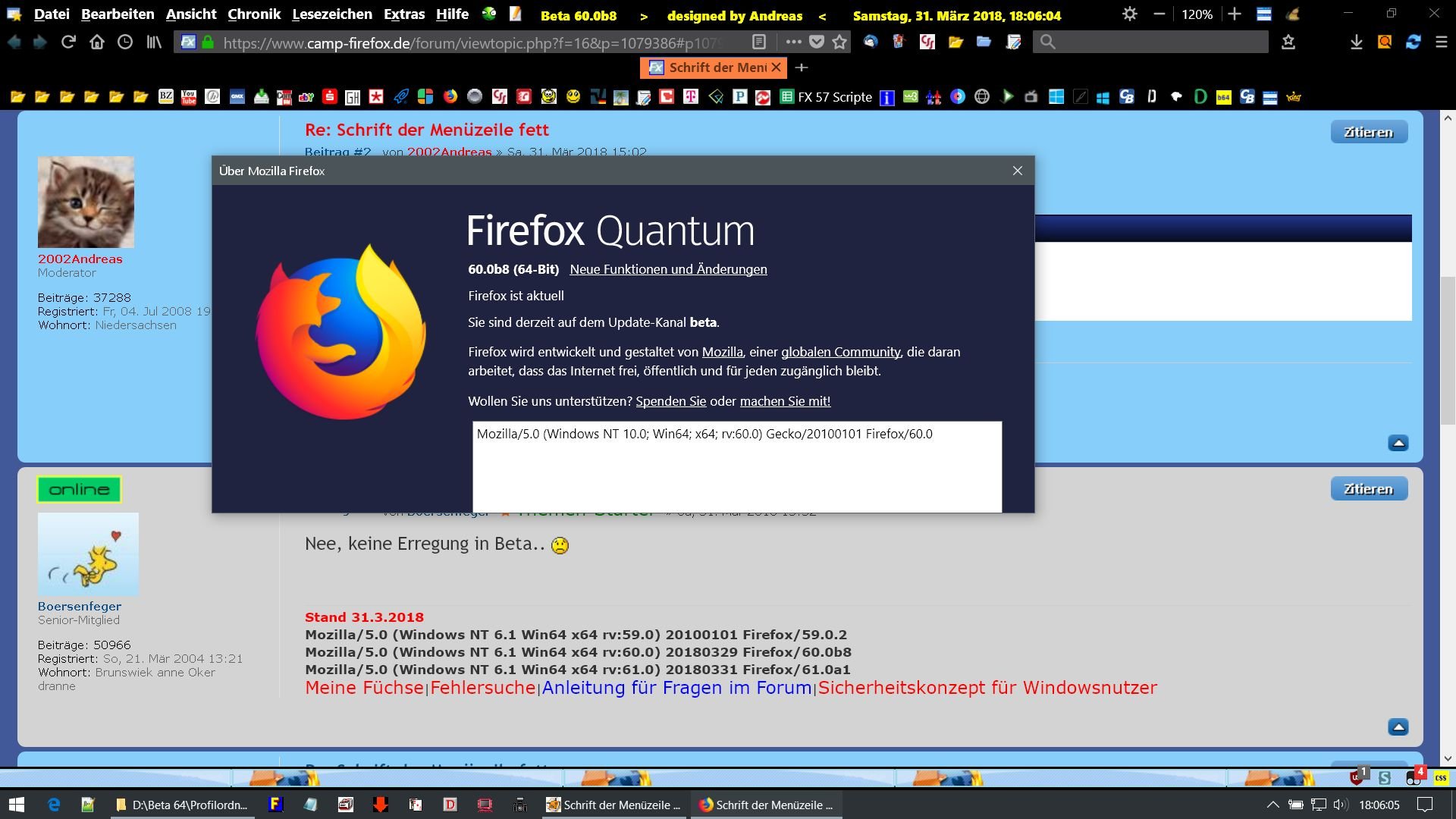
Task: Expand hidden system tray icons
Action: click(1273, 805)
